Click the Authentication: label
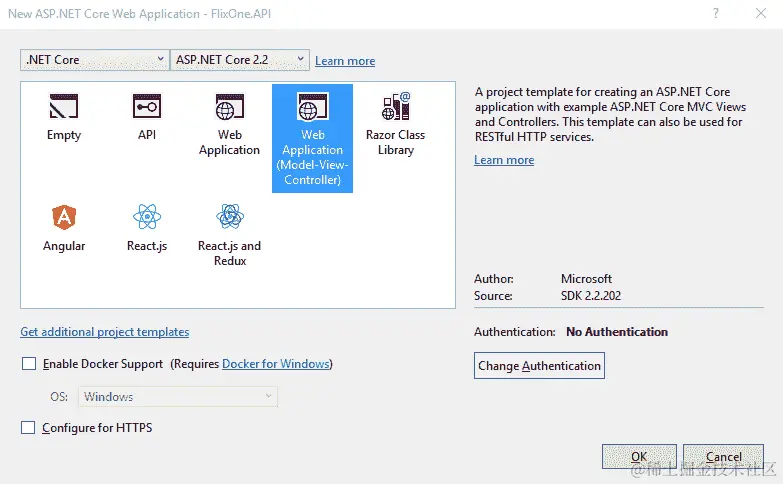Image resolution: width=783 pixels, height=484 pixels. tap(514, 332)
